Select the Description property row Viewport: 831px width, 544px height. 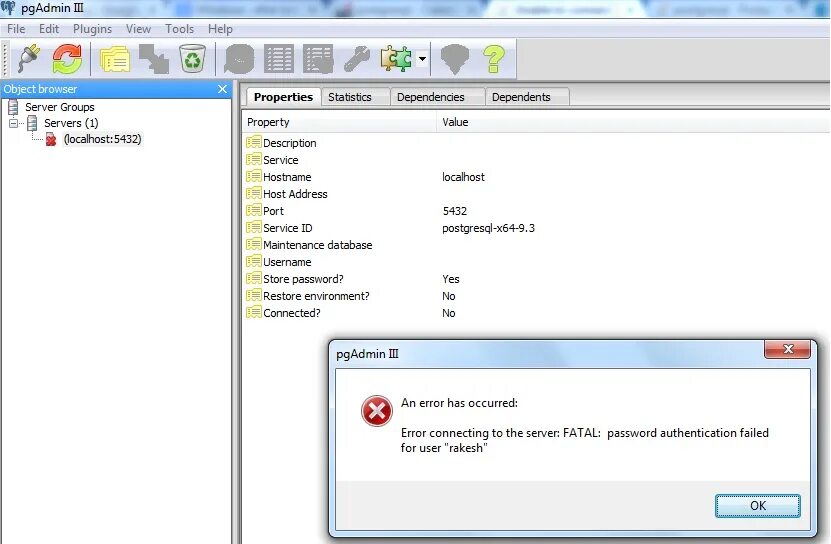tap(536, 143)
